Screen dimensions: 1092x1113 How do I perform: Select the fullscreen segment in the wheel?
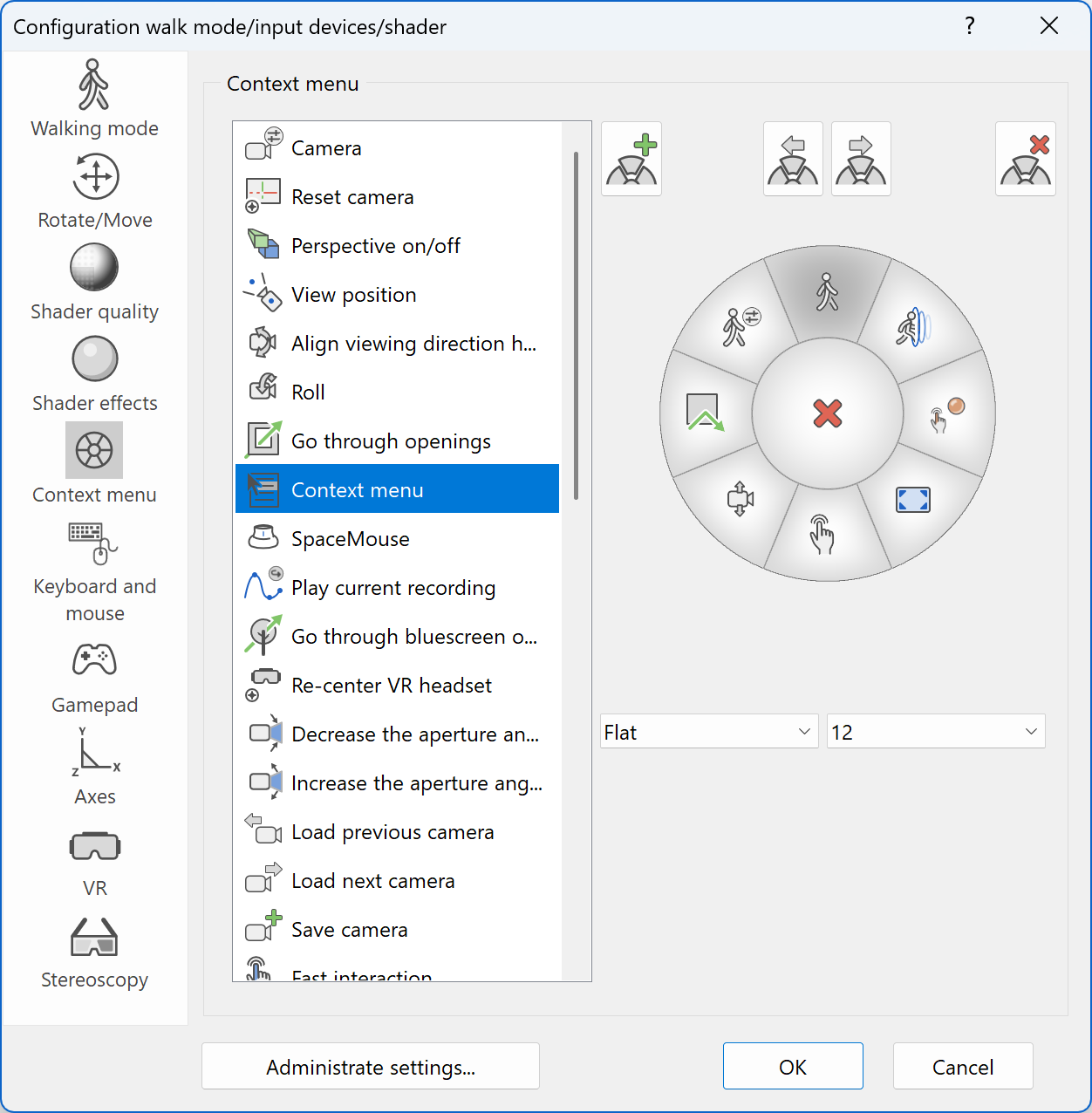[x=912, y=500]
